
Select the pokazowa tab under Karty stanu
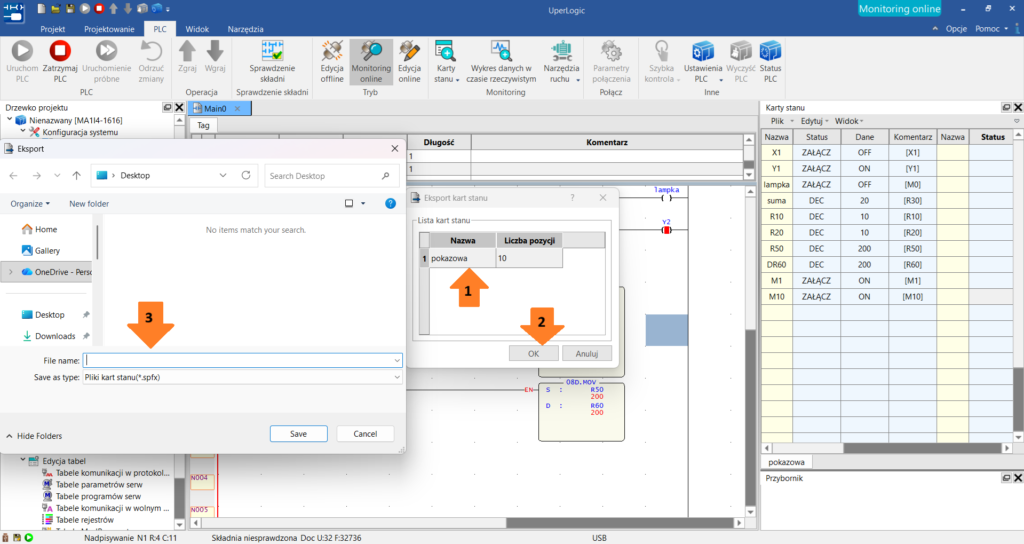(x=786, y=462)
